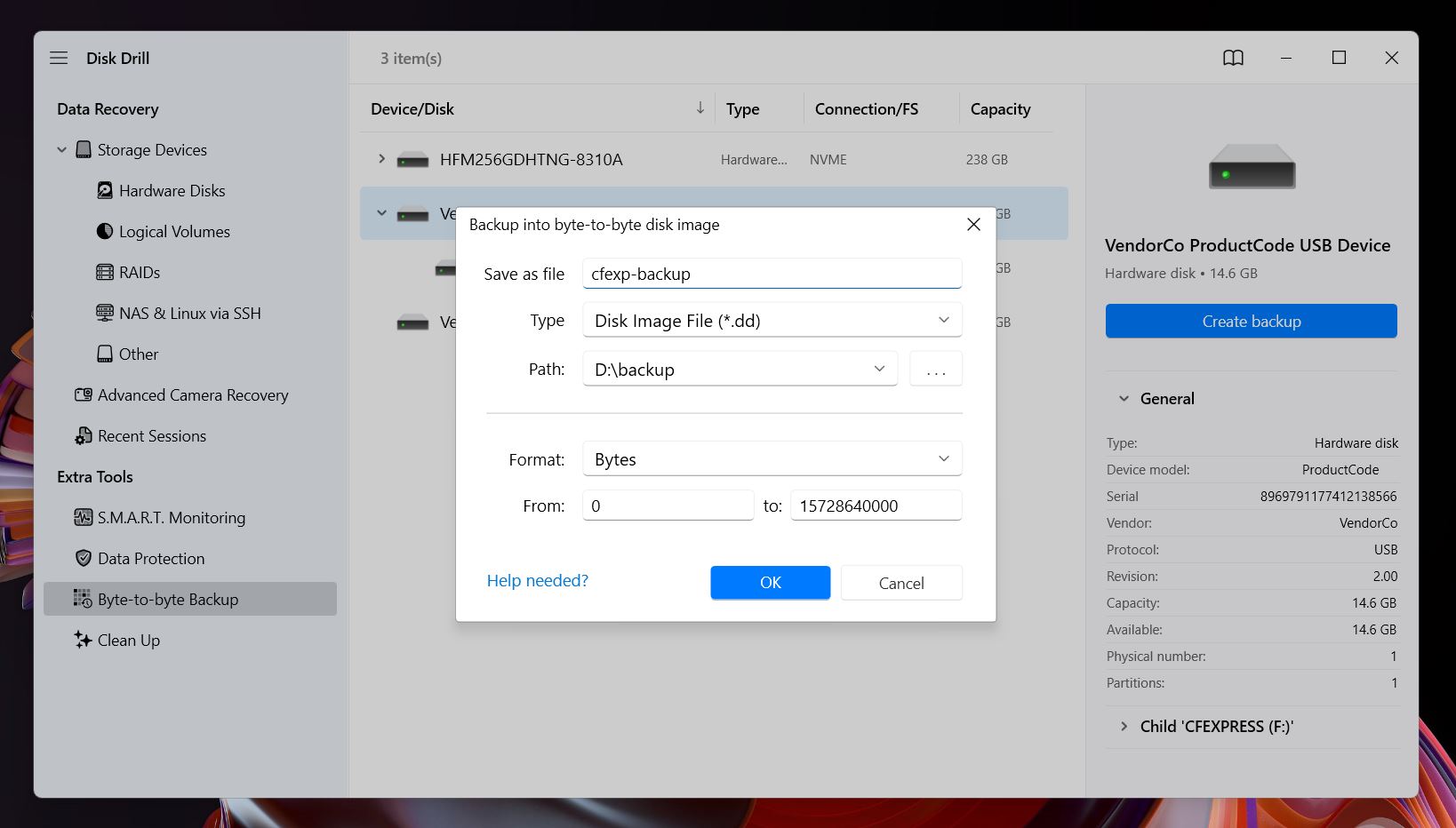The height and width of the screenshot is (828, 1456).
Task: Click the Byte-to-byte Backup icon
Action: (x=83, y=599)
